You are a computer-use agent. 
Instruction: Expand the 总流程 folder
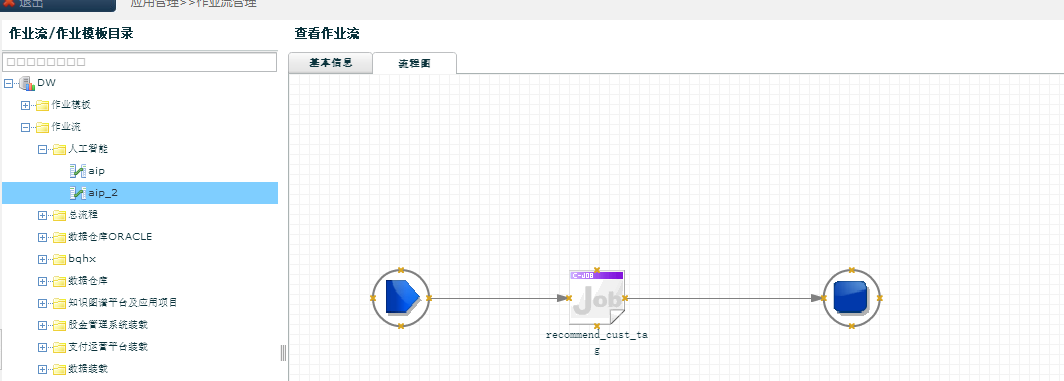42,215
